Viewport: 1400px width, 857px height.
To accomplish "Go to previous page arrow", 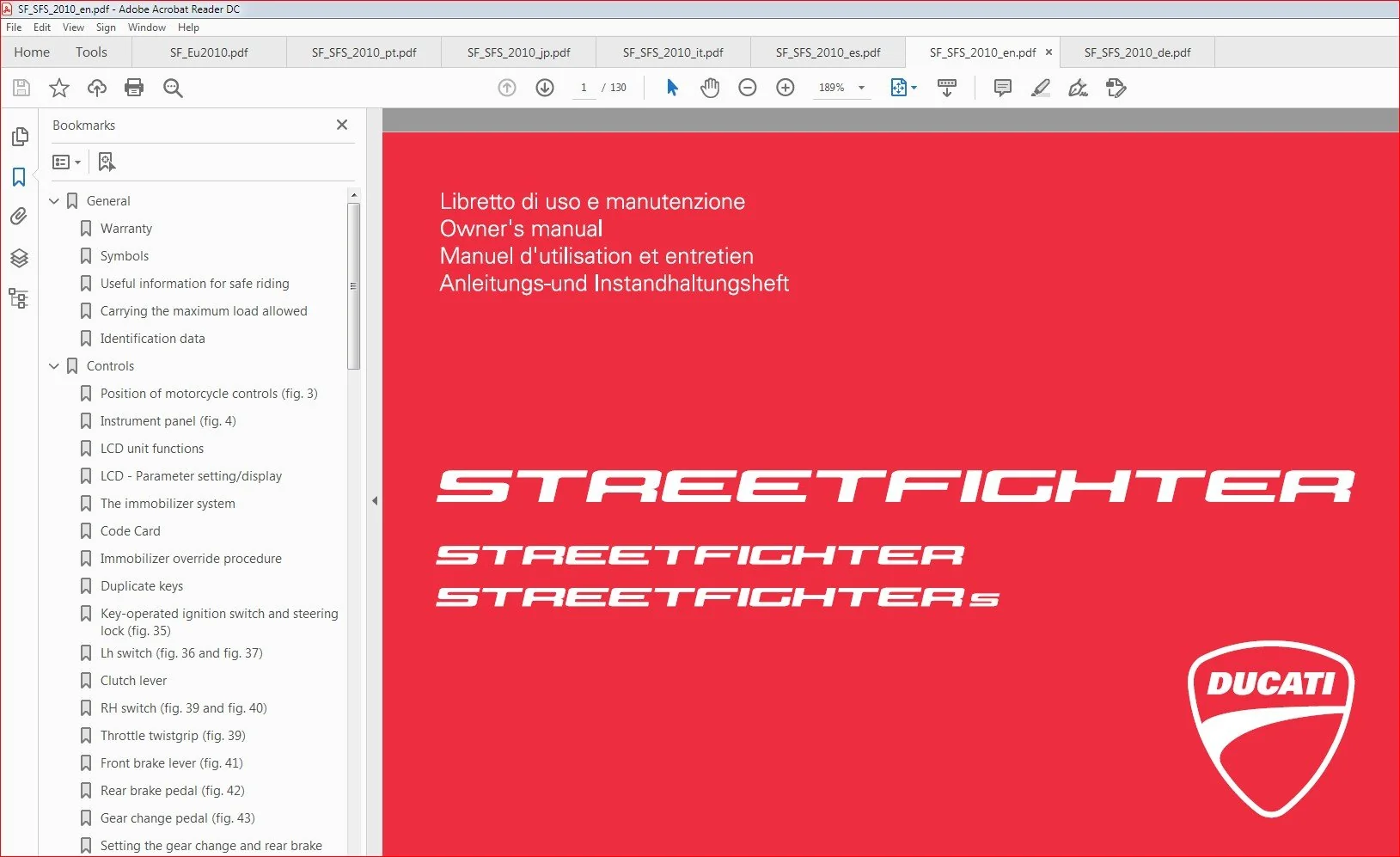I will tap(507, 88).
